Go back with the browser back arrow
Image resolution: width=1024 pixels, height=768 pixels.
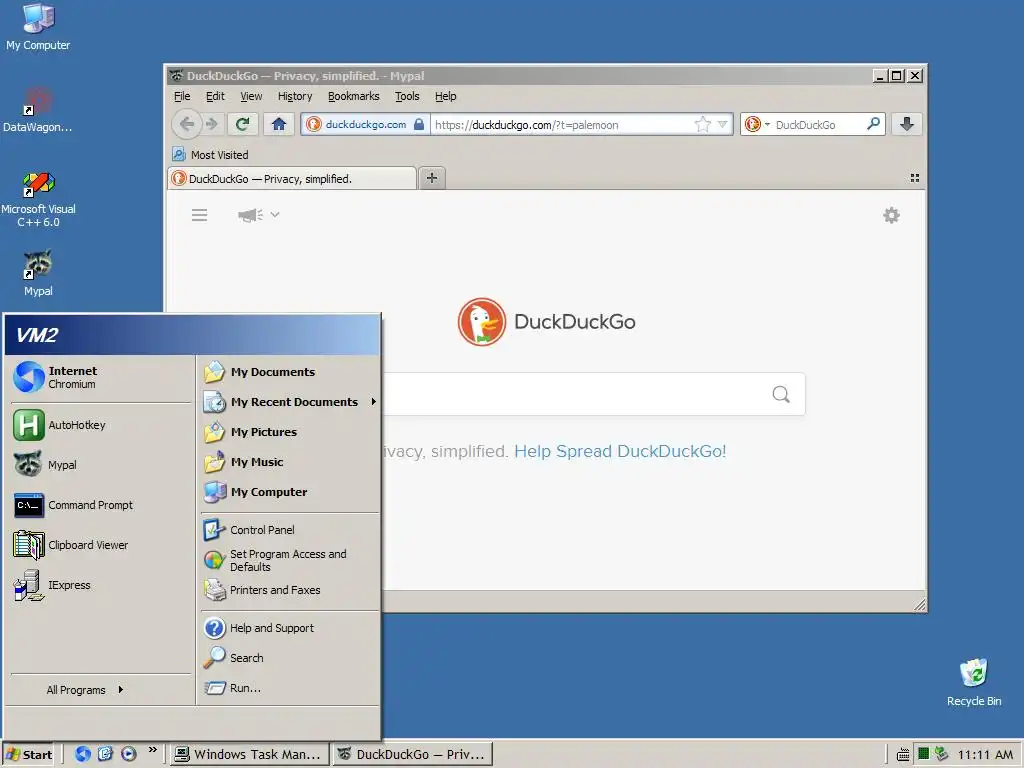pos(187,124)
